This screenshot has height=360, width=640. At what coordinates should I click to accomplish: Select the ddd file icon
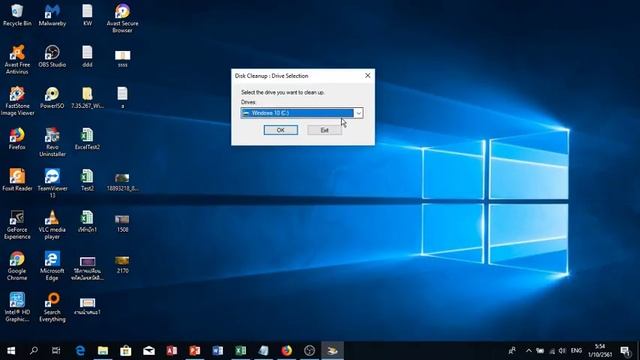(x=87, y=57)
